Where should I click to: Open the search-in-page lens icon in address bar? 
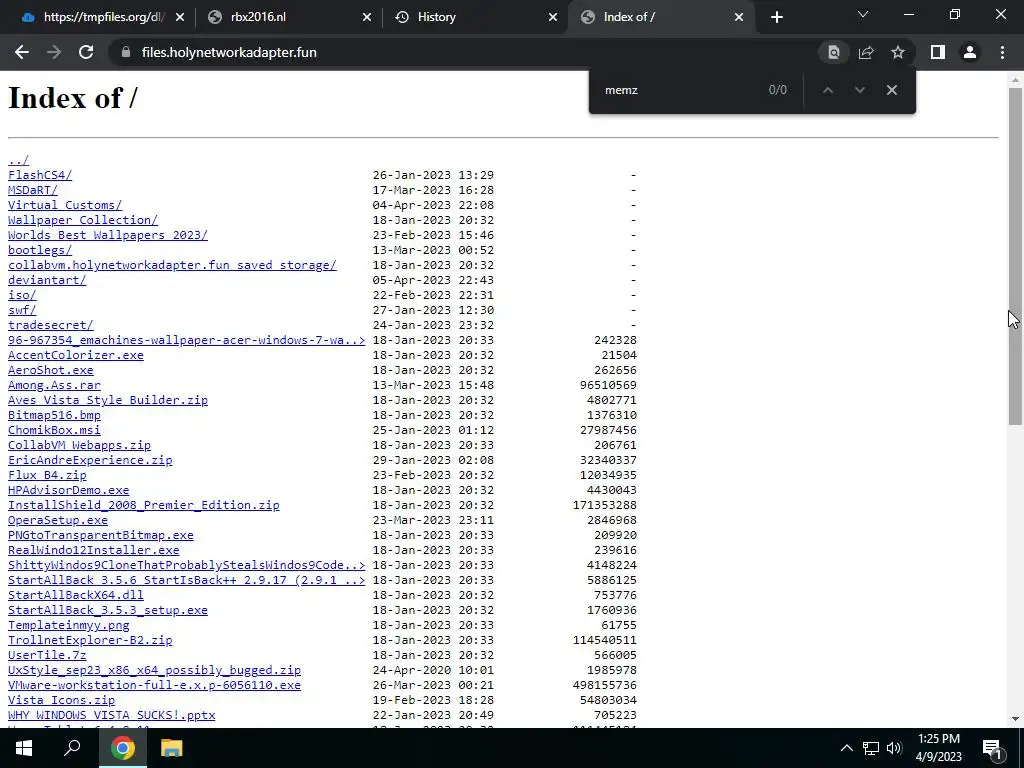833,52
